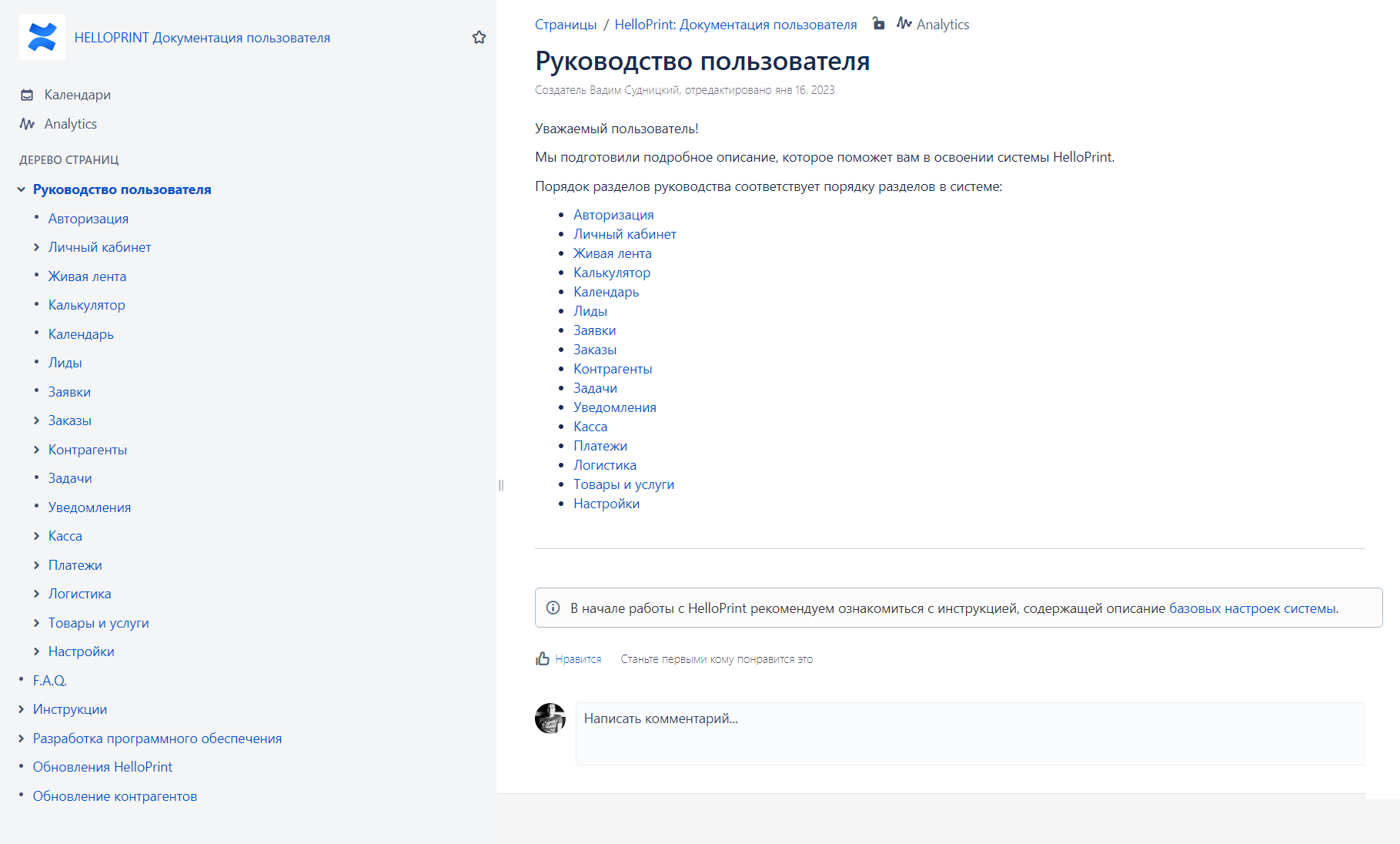
Task: Click the Confluence space logo
Action: tap(42, 37)
